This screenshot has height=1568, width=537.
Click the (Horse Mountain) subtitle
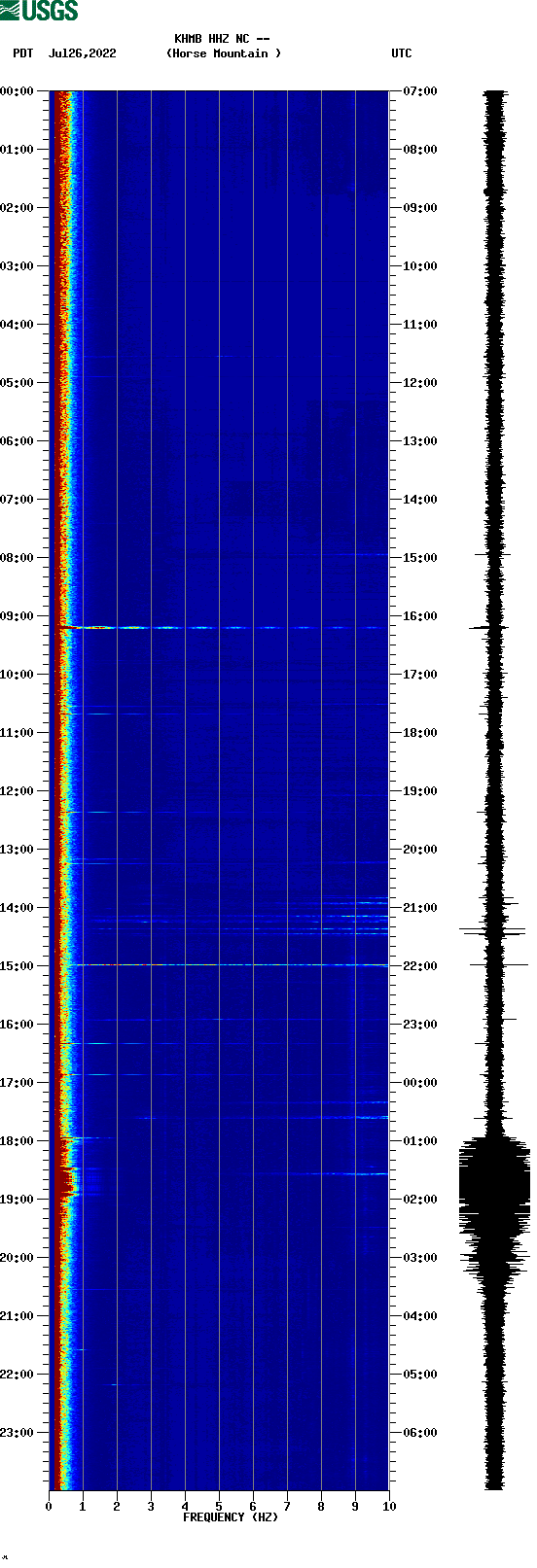224,53
